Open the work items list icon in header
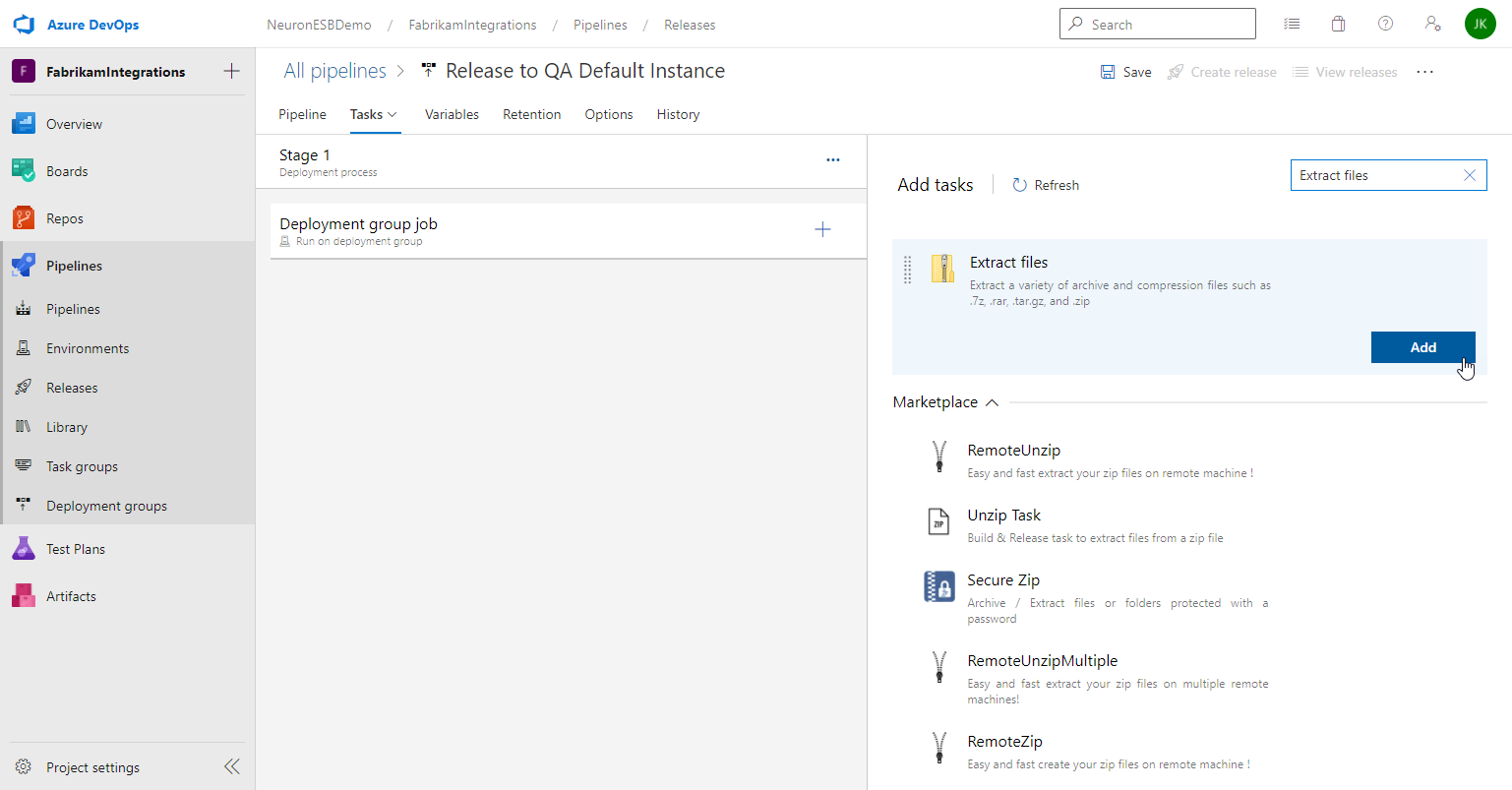The width and height of the screenshot is (1512, 790). 1292,24
